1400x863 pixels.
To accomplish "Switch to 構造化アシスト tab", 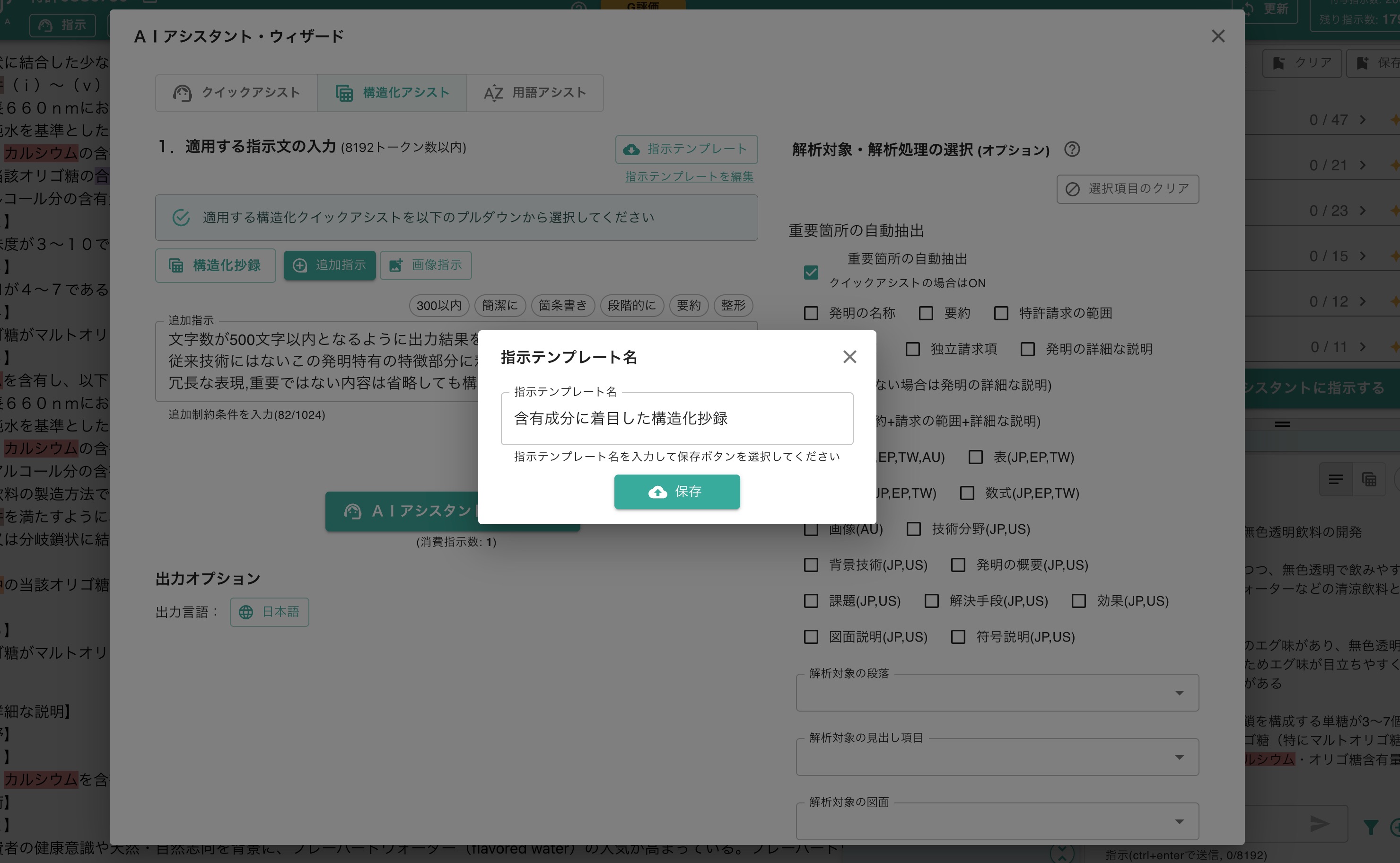I will (392, 92).
